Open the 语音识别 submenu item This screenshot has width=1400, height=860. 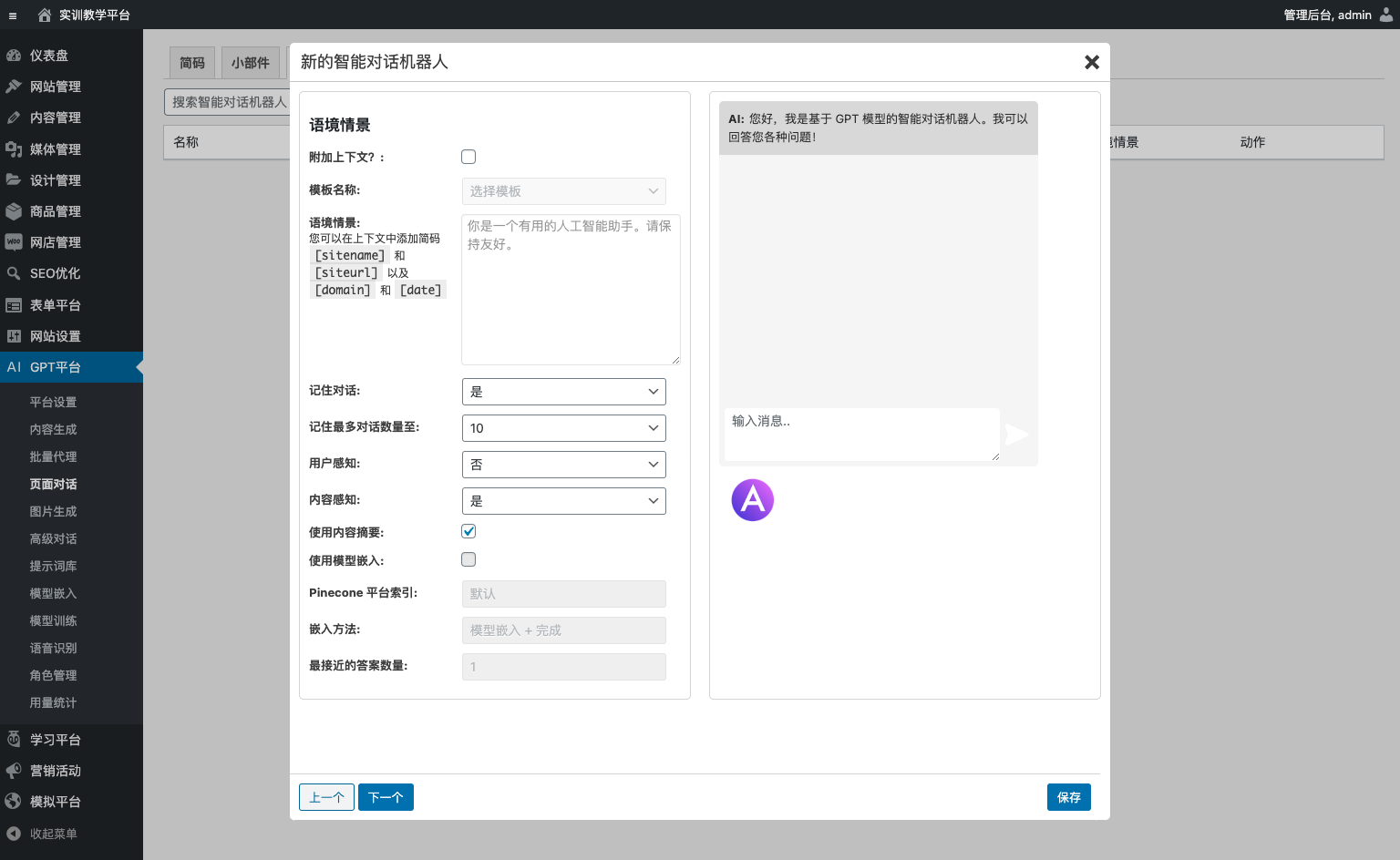[x=53, y=649]
